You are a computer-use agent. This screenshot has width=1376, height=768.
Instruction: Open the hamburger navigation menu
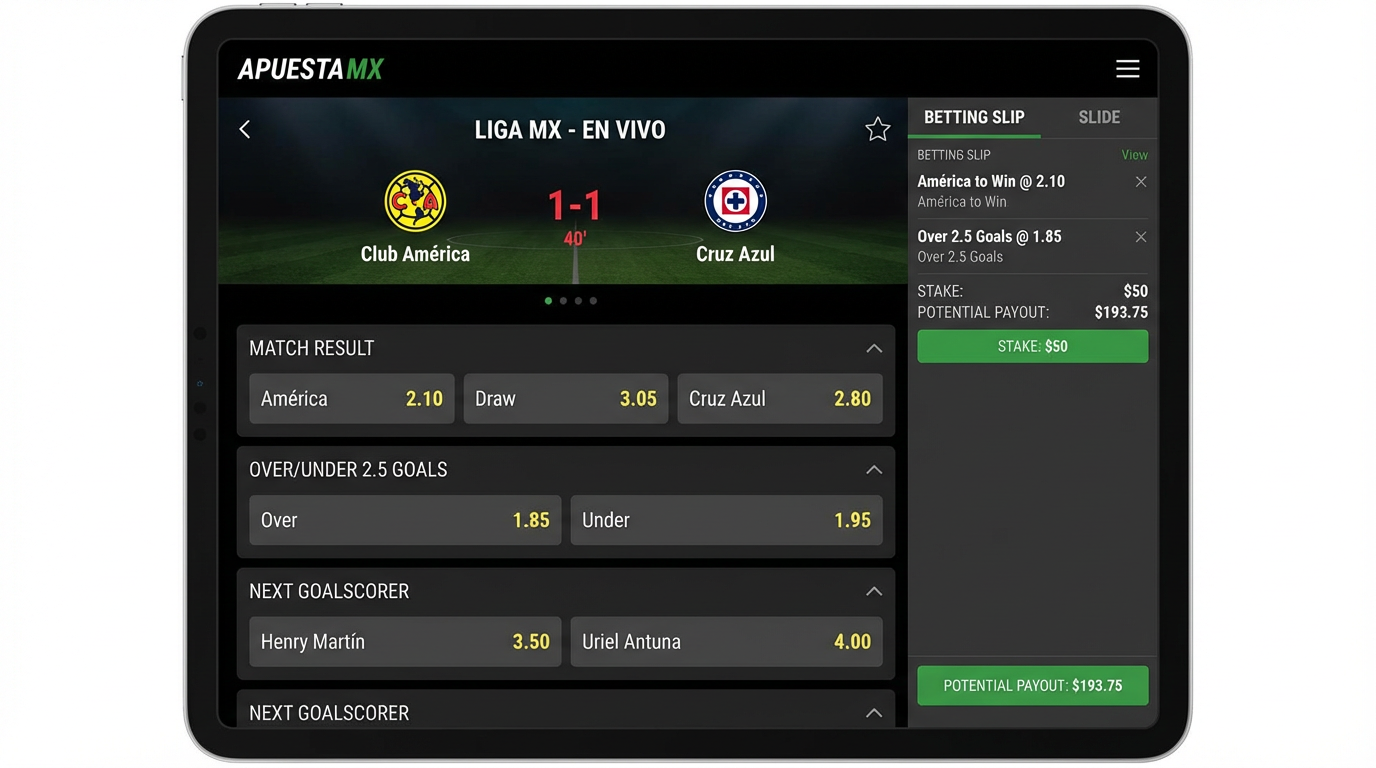1127,68
